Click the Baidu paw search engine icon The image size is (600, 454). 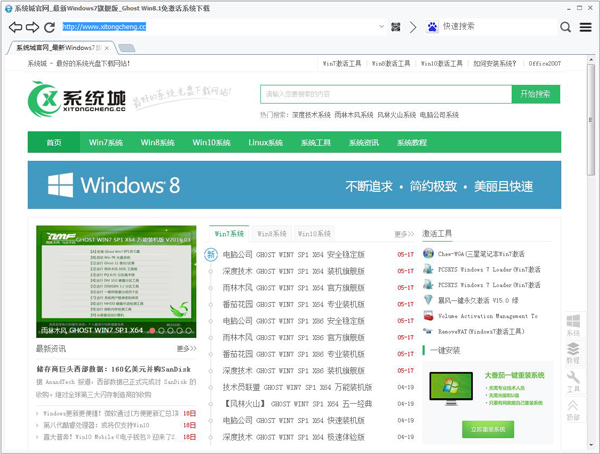[432, 27]
